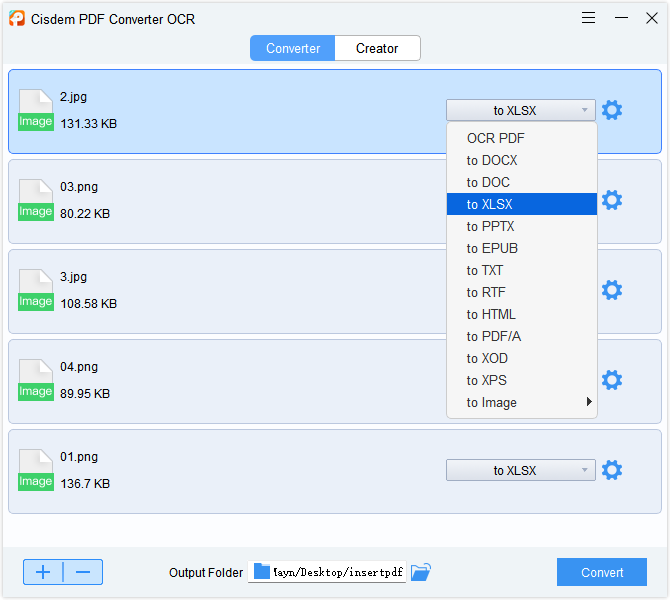Image resolution: width=670 pixels, height=600 pixels.
Task: Click the 136.7 KB file size
Action: [x=85, y=483]
